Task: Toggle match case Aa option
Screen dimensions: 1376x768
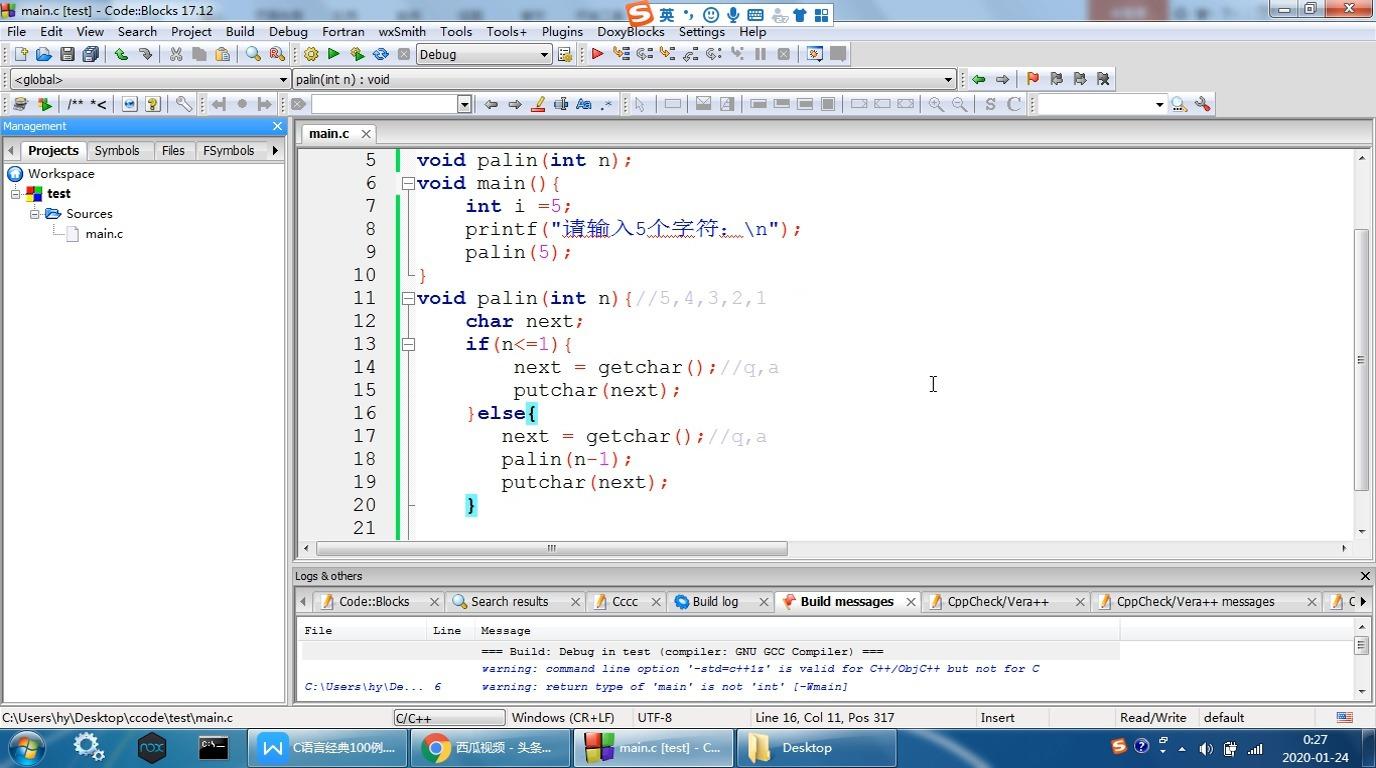Action: pyautogui.click(x=584, y=104)
